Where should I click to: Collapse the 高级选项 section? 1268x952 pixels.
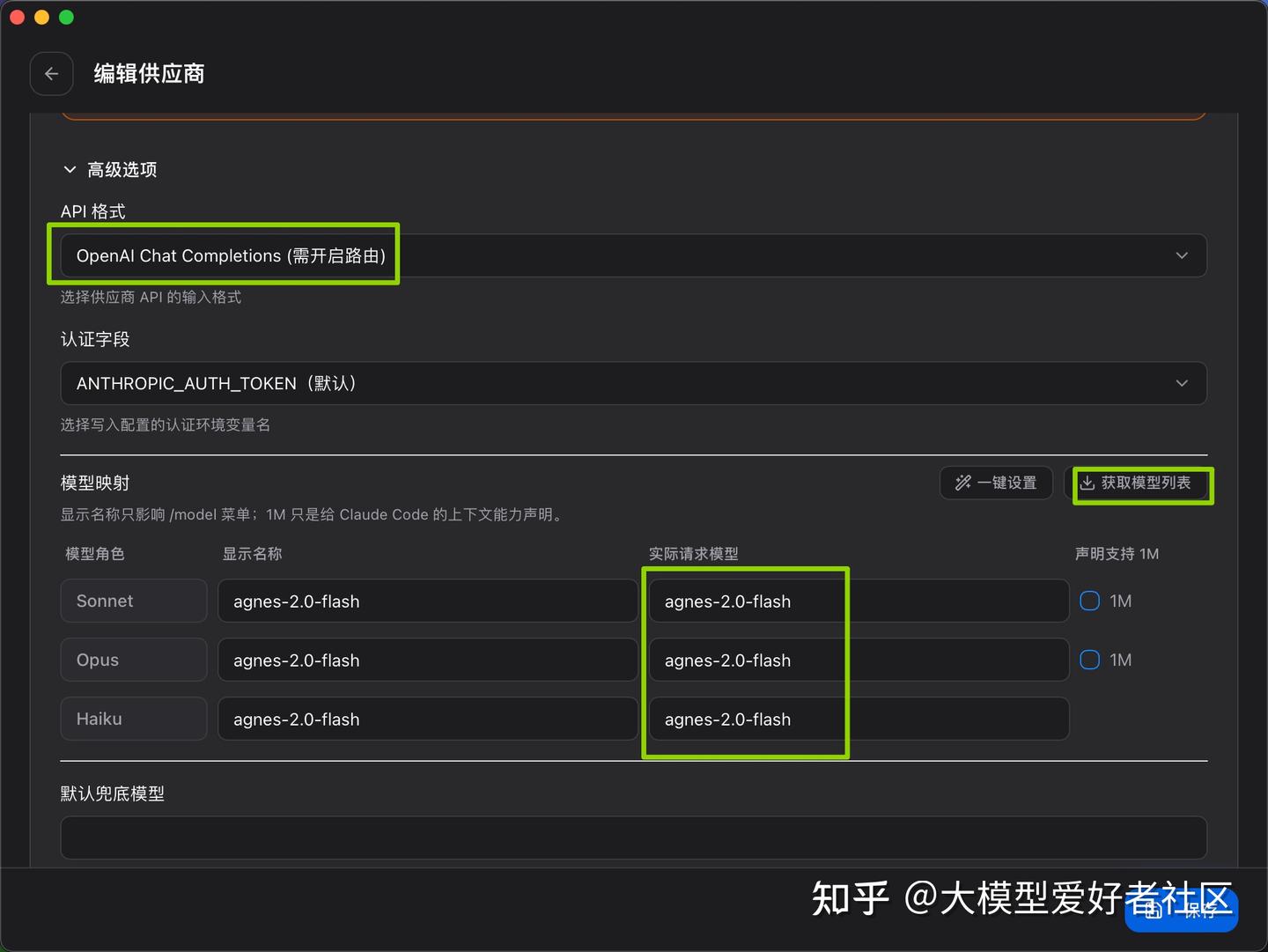(x=109, y=169)
